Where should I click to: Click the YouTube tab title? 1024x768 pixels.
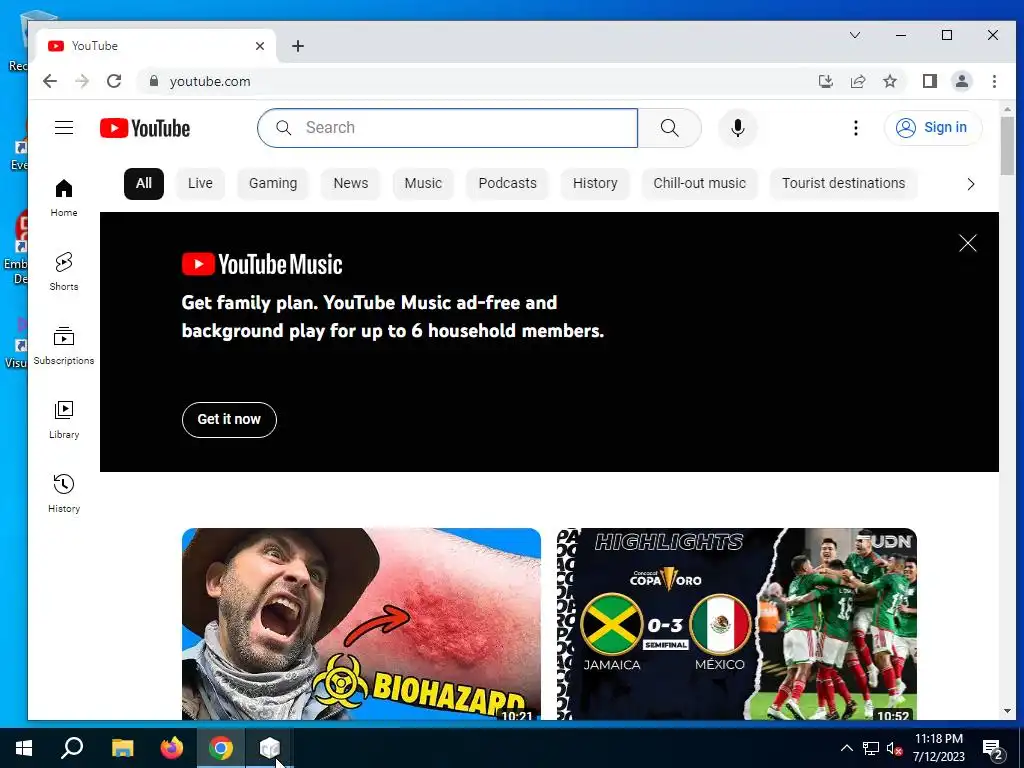(95, 46)
